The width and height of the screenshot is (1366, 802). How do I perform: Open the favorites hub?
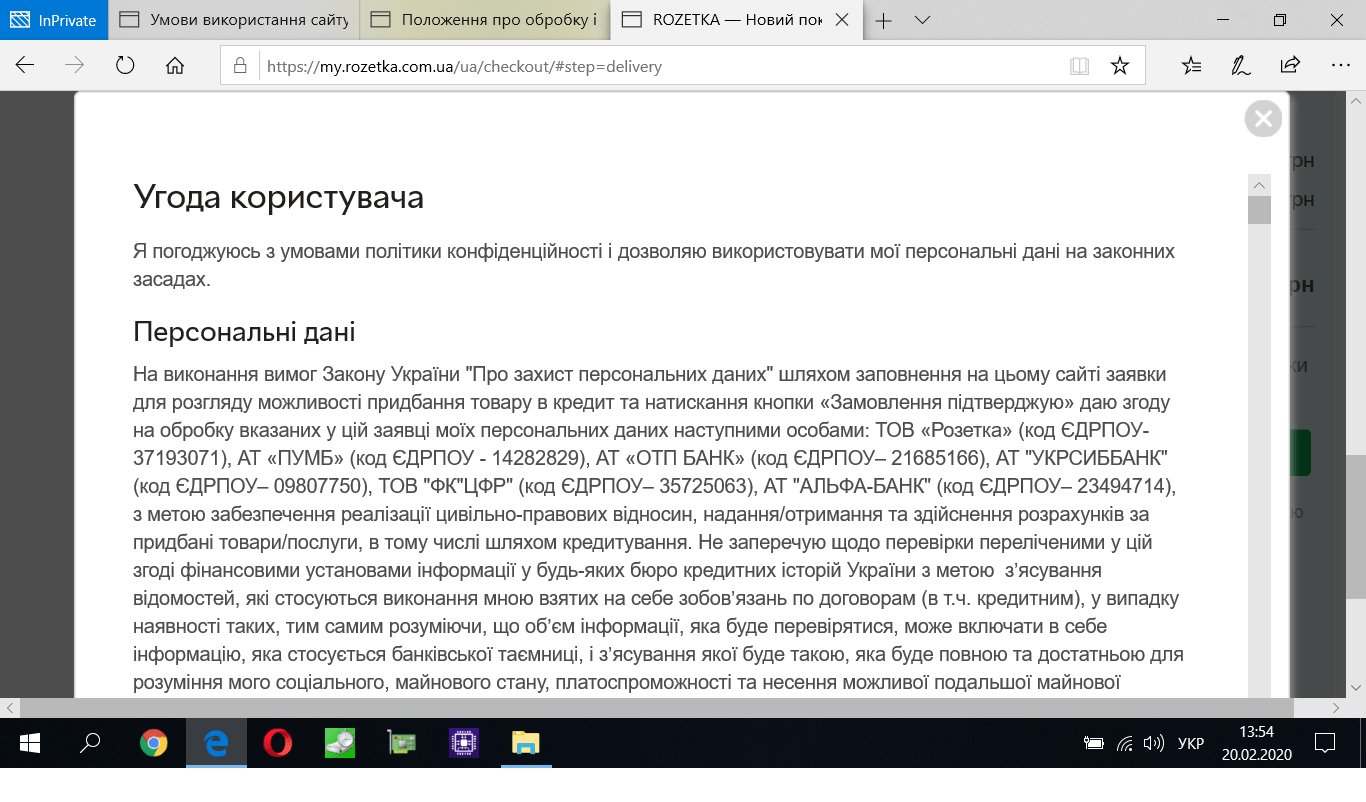pyautogui.click(x=1191, y=66)
